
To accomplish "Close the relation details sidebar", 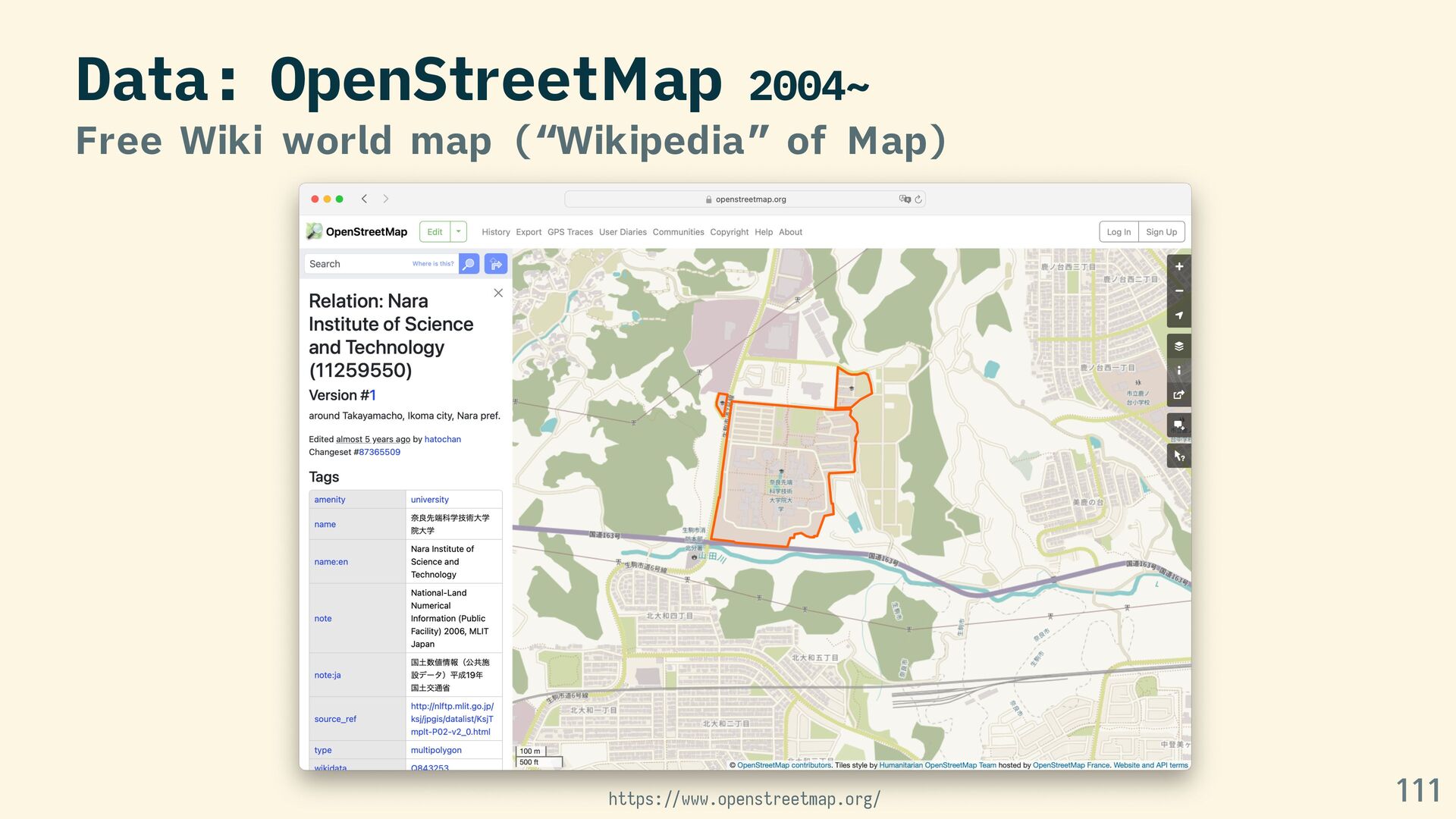I will (x=498, y=293).
